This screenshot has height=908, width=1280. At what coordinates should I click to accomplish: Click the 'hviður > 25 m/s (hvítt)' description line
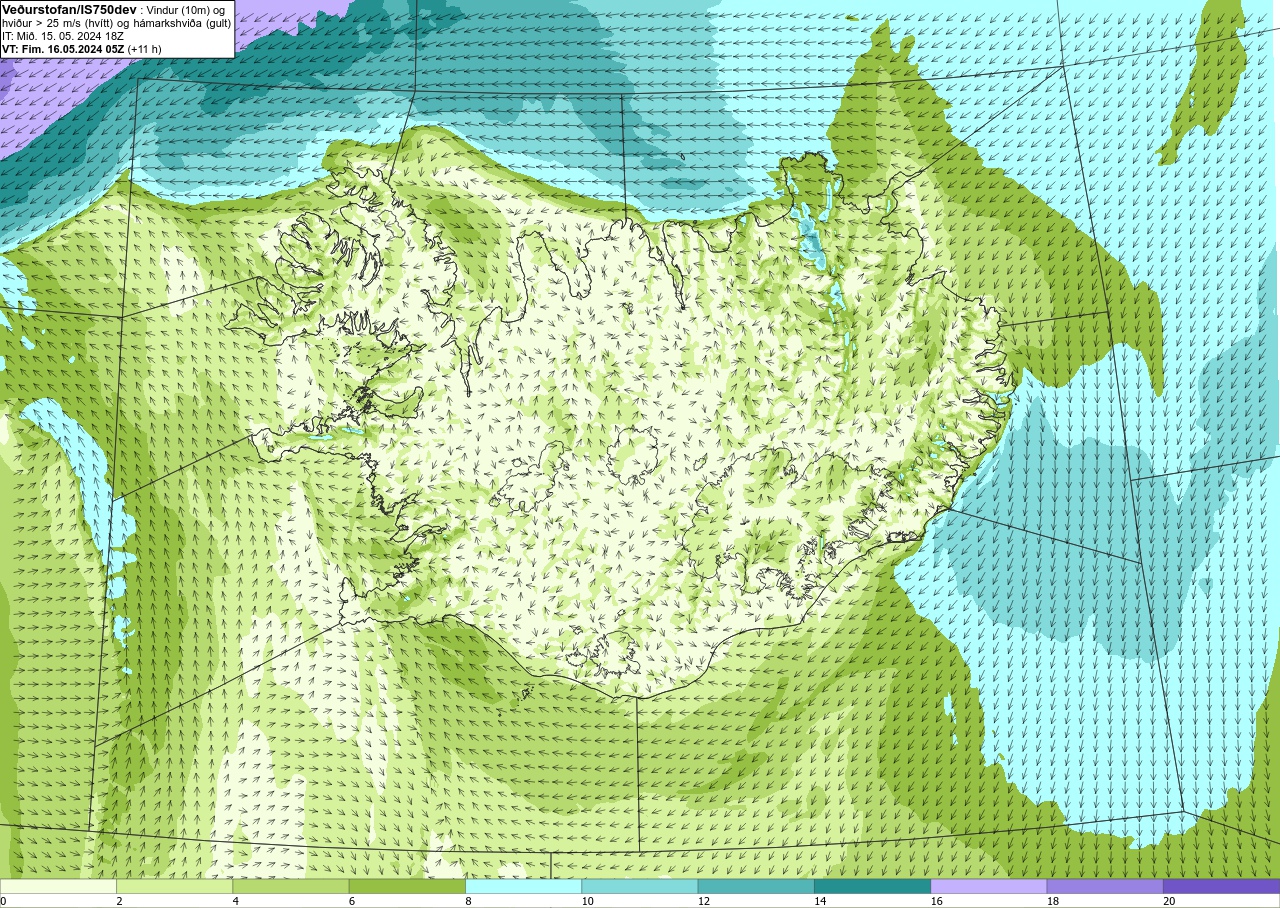coord(116,23)
